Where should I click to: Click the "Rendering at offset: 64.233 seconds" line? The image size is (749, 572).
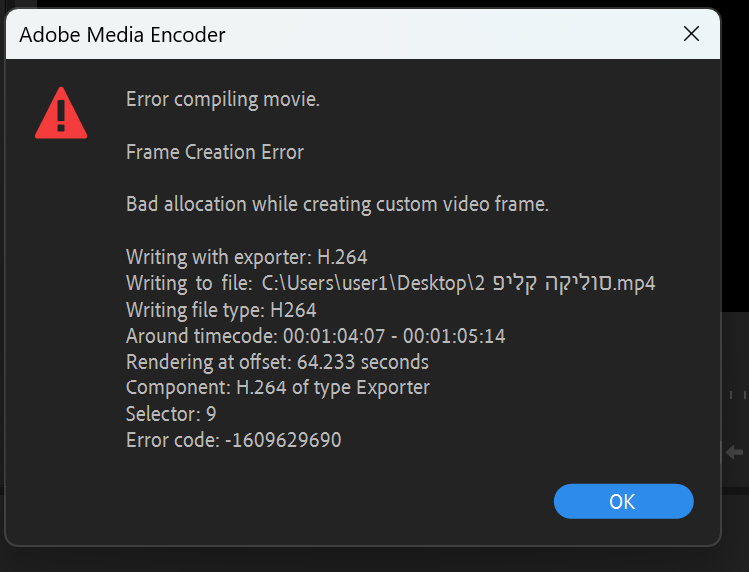pyautogui.click(x=277, y=362)
